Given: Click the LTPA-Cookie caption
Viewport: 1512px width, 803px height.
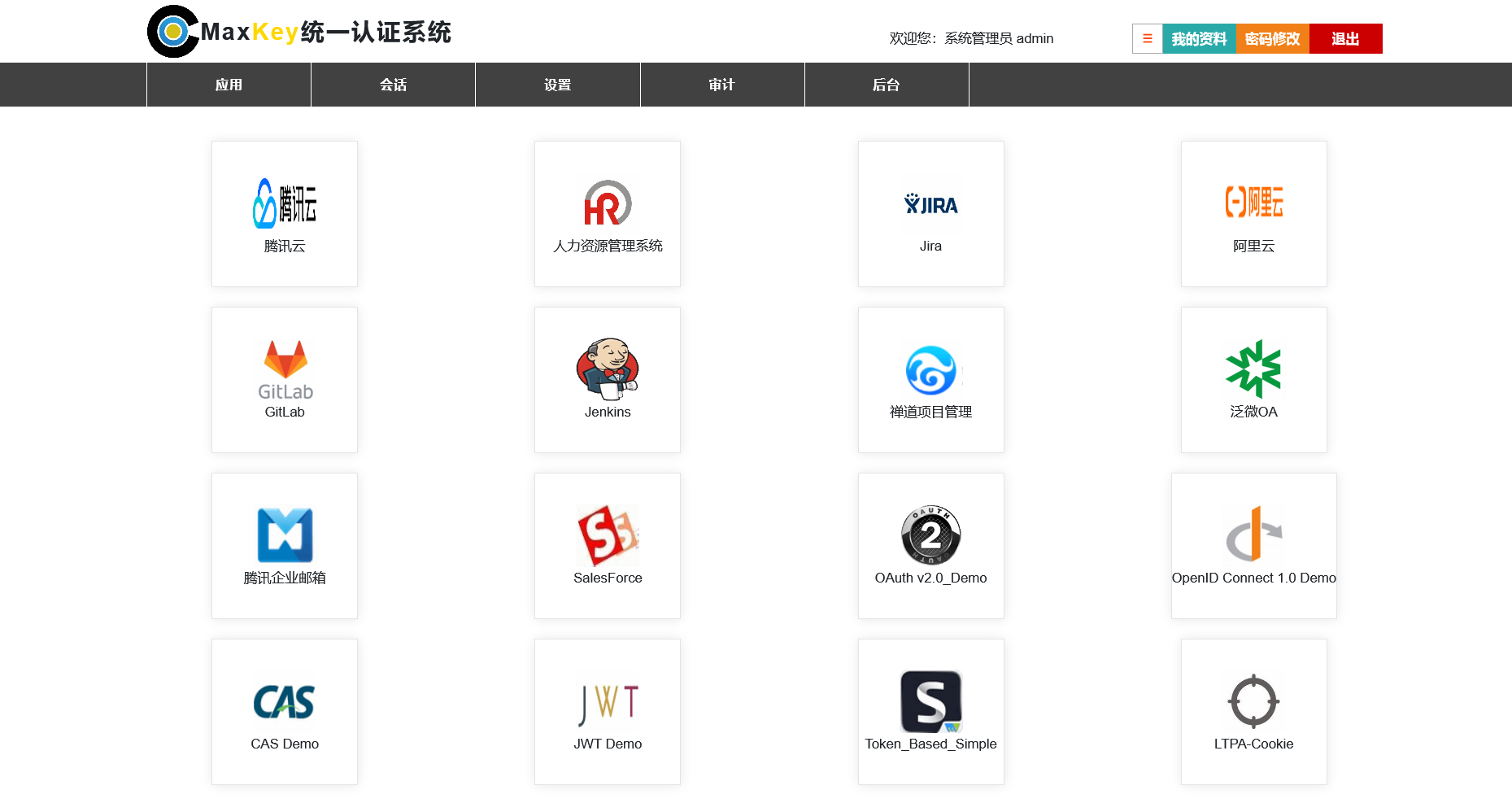Looking at the screenshot, I should tap(1253, 744).
